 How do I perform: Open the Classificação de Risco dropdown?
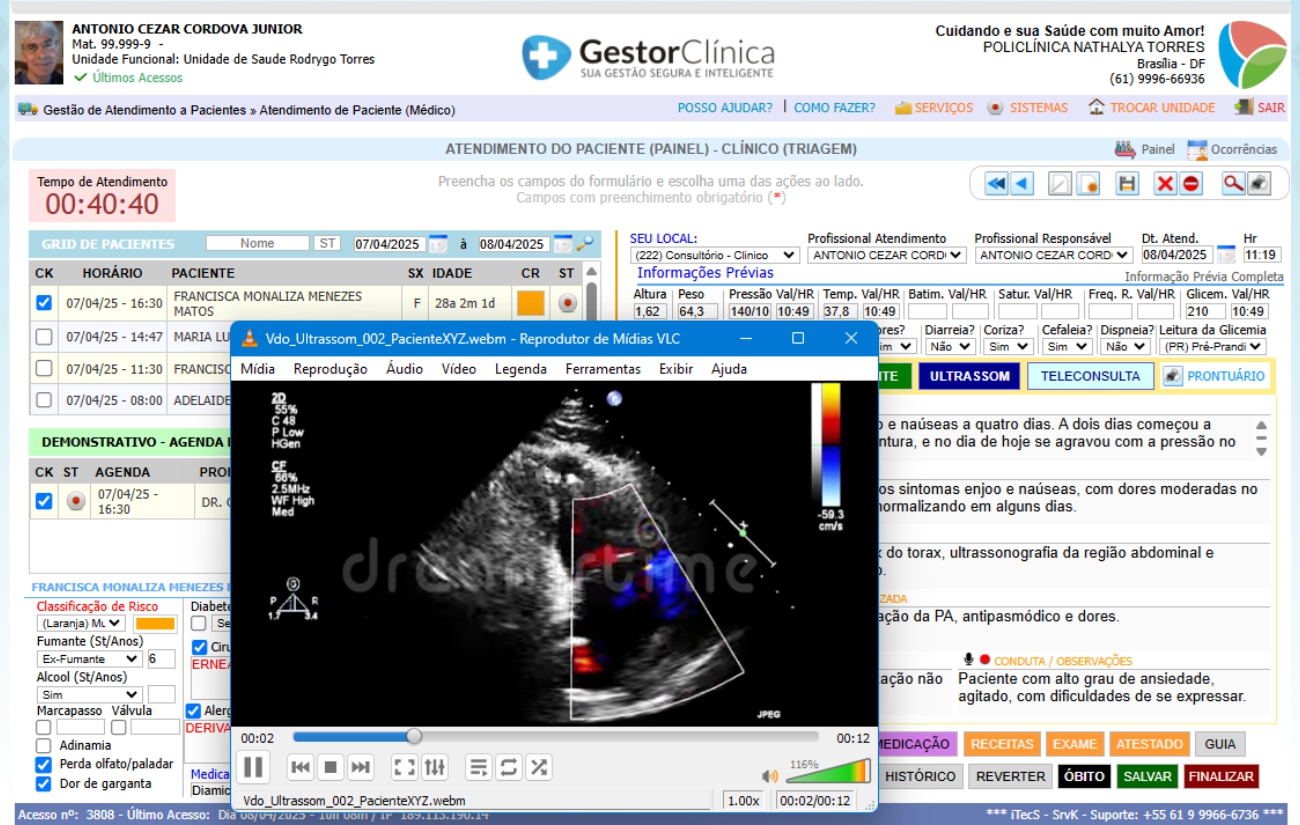(81, 624)
